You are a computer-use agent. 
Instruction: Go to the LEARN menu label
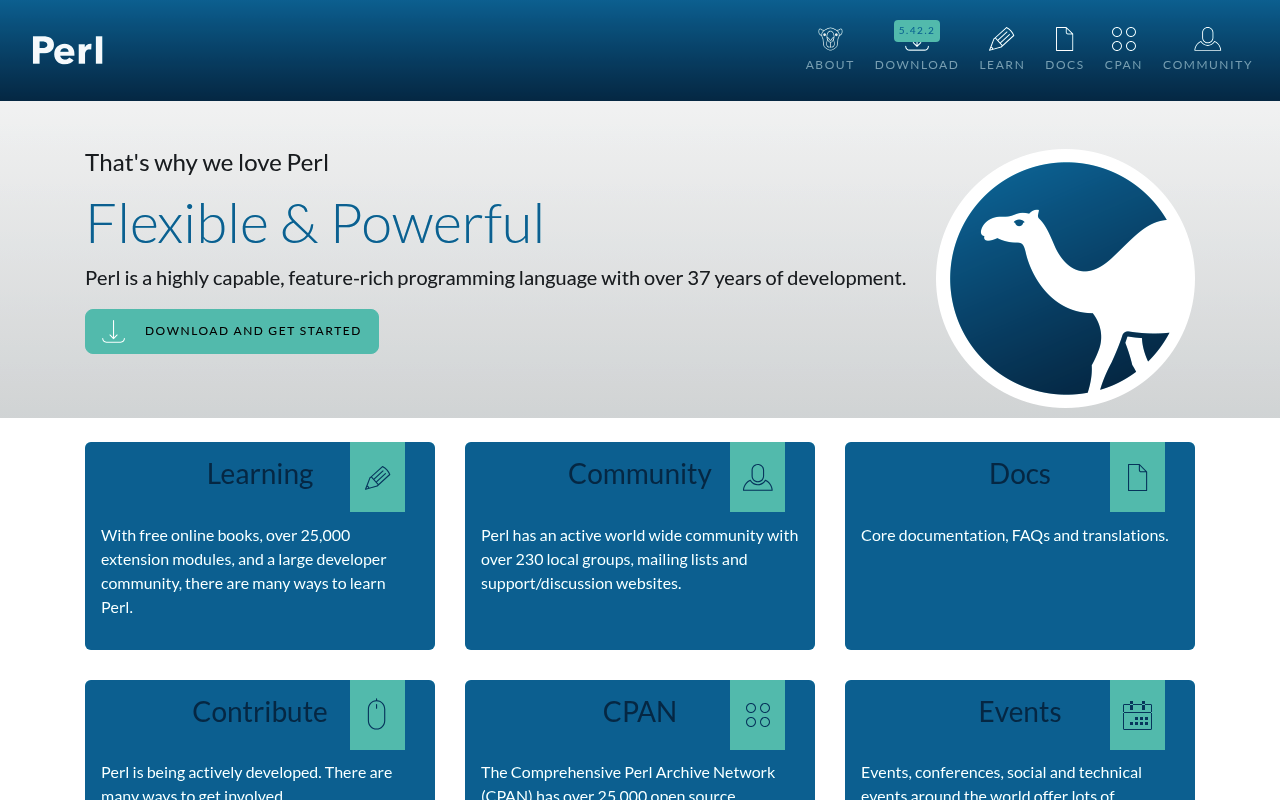[x=1002, y=65]
